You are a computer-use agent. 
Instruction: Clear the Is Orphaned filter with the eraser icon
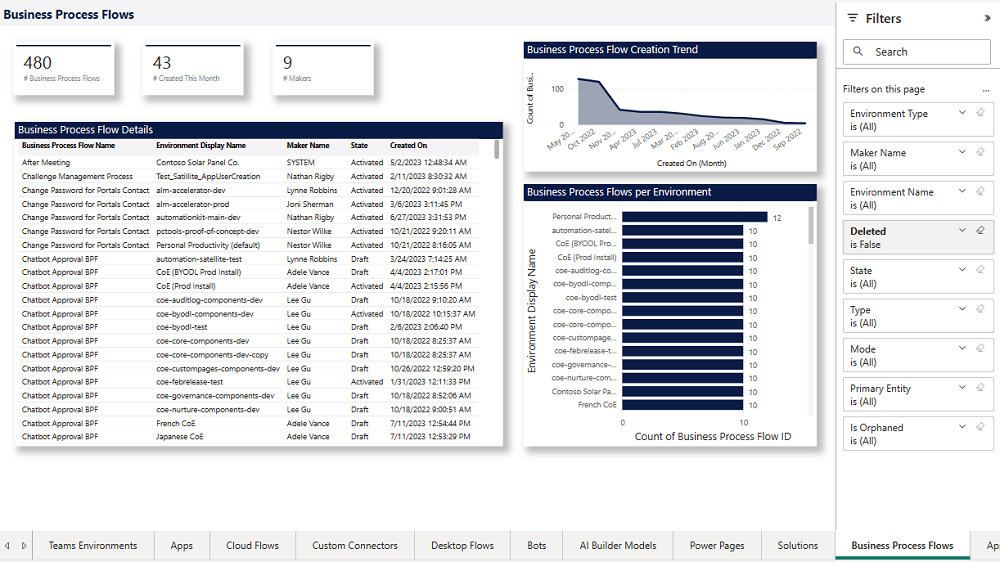[980, 427]
